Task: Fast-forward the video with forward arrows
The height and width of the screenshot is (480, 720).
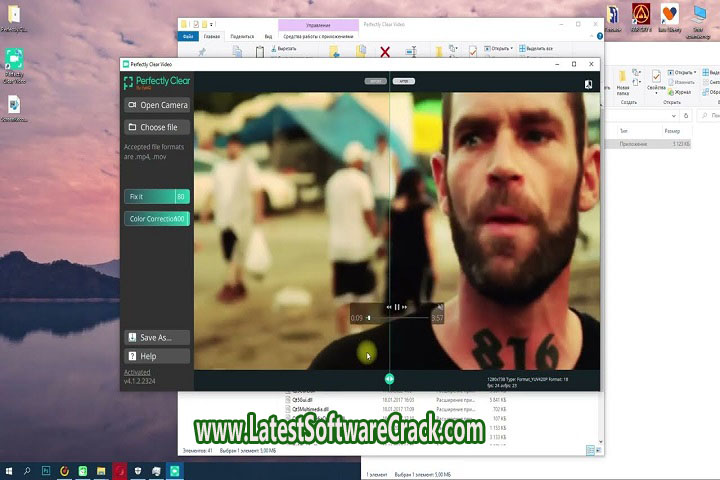Action: [x=405, y=307]
